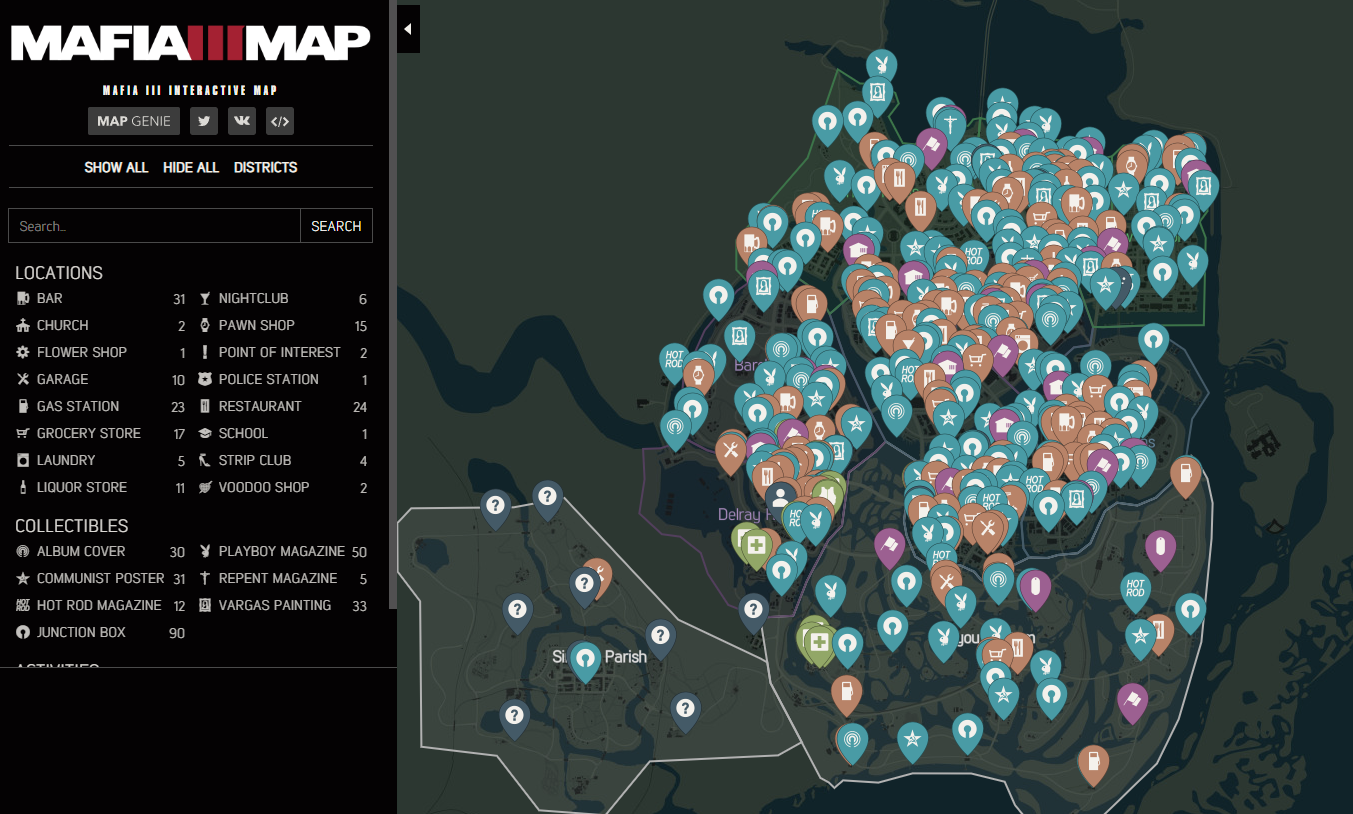Image resolution: width=1353 pixels, height=814 pixels.
Task: Click SHOW ALL to display all markers
Action: pyautogui.click(x=116, y=167)
